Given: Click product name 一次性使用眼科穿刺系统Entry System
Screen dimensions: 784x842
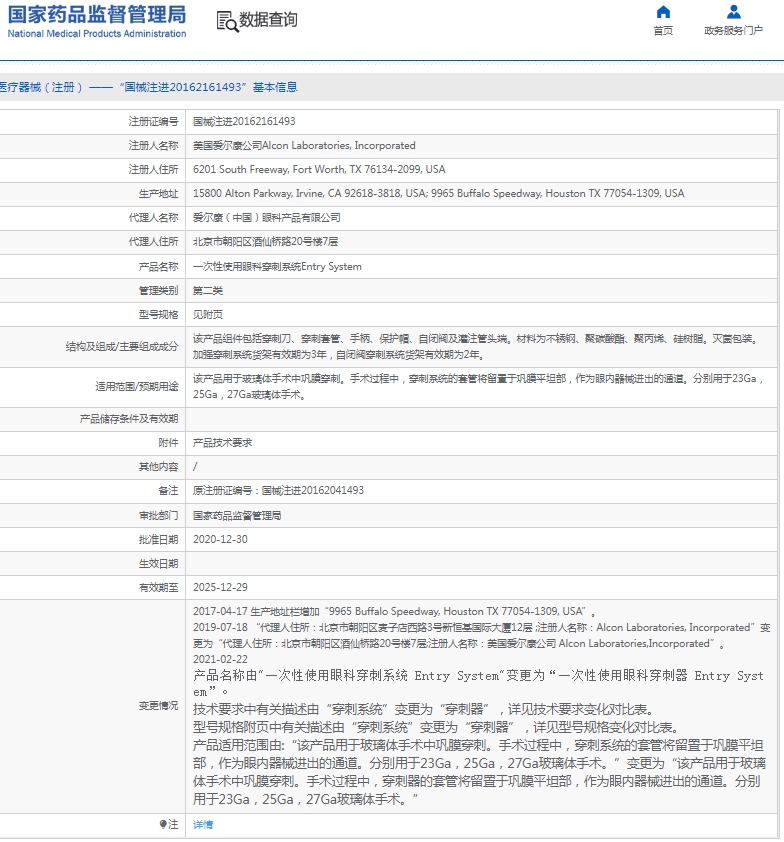Looking at the screenshot, I should point(277,266).
